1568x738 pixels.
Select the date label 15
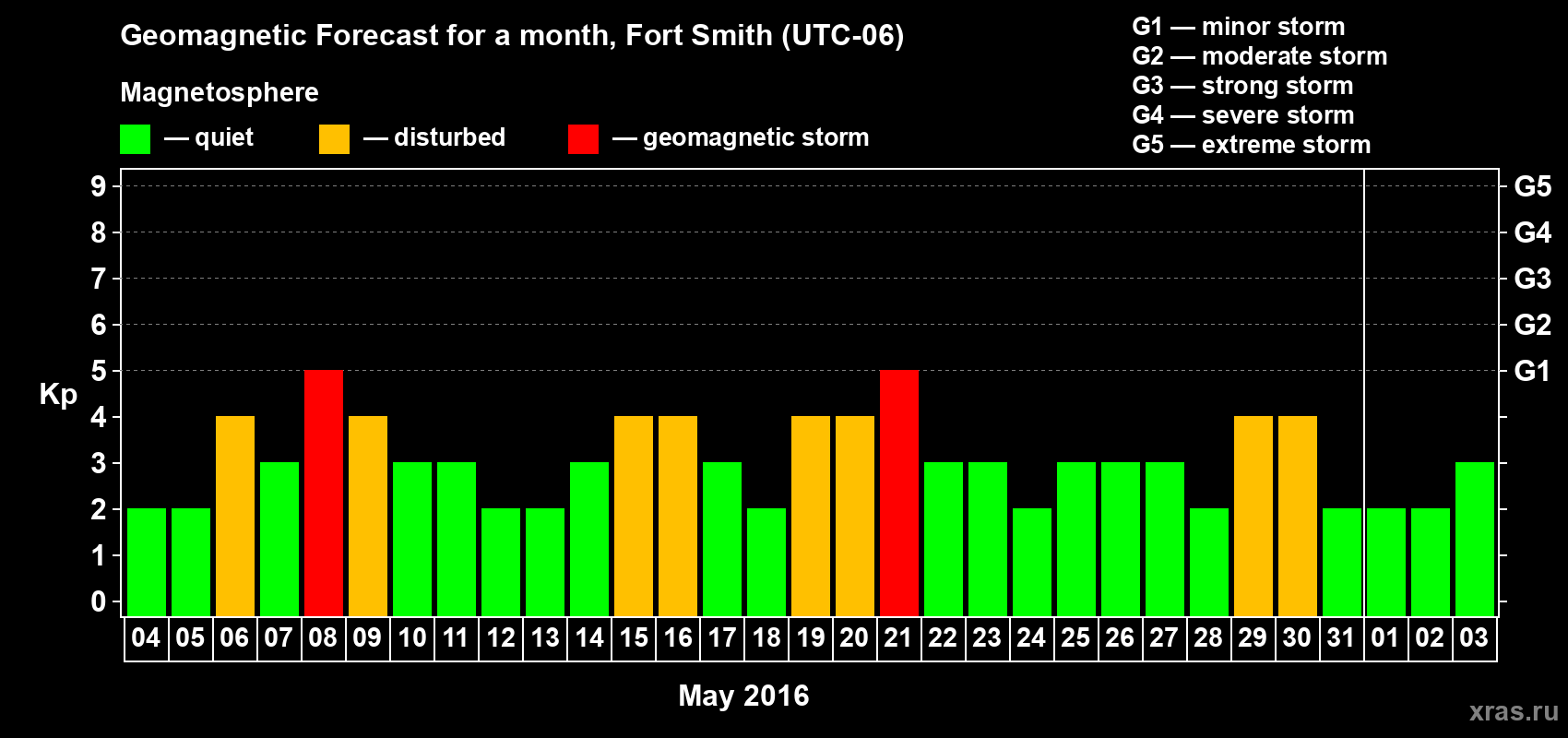pos(633,638)
